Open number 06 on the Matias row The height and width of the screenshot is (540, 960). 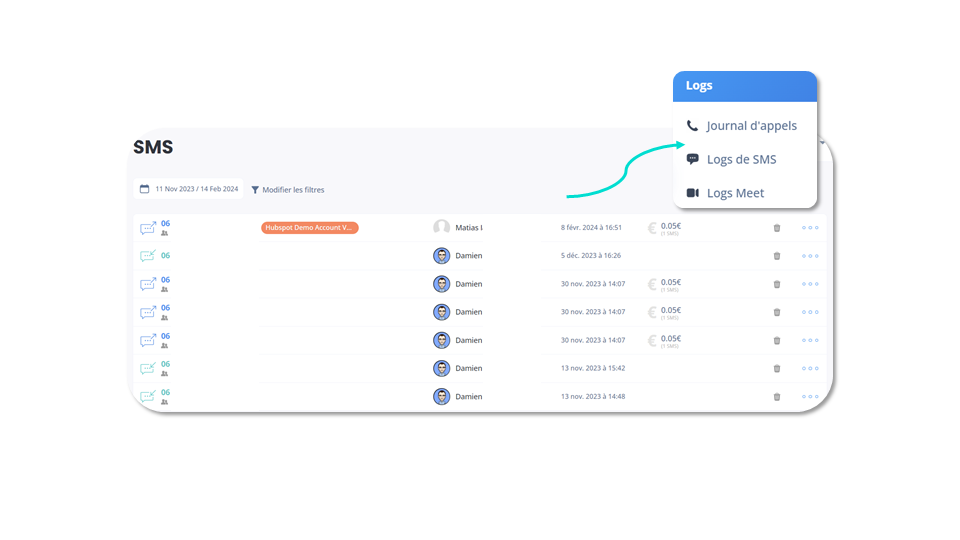tap(165, 223)
